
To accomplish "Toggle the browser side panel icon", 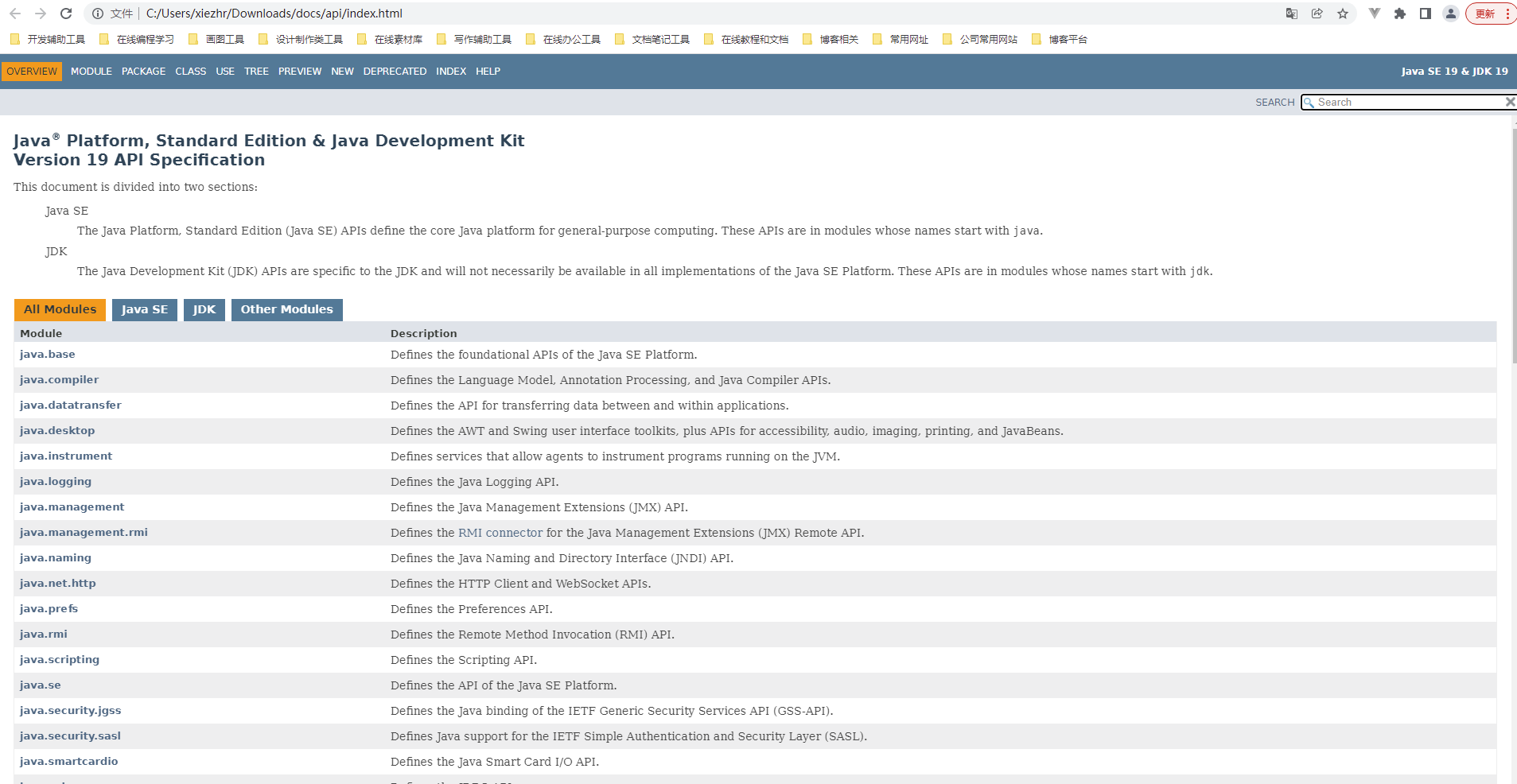I will (x=1426, y=14).
